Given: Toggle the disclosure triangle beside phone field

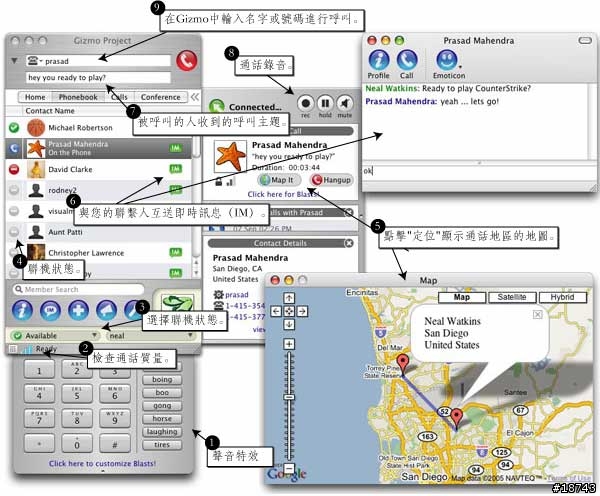Looking at the screenshot, I should [x=14, y=61].
